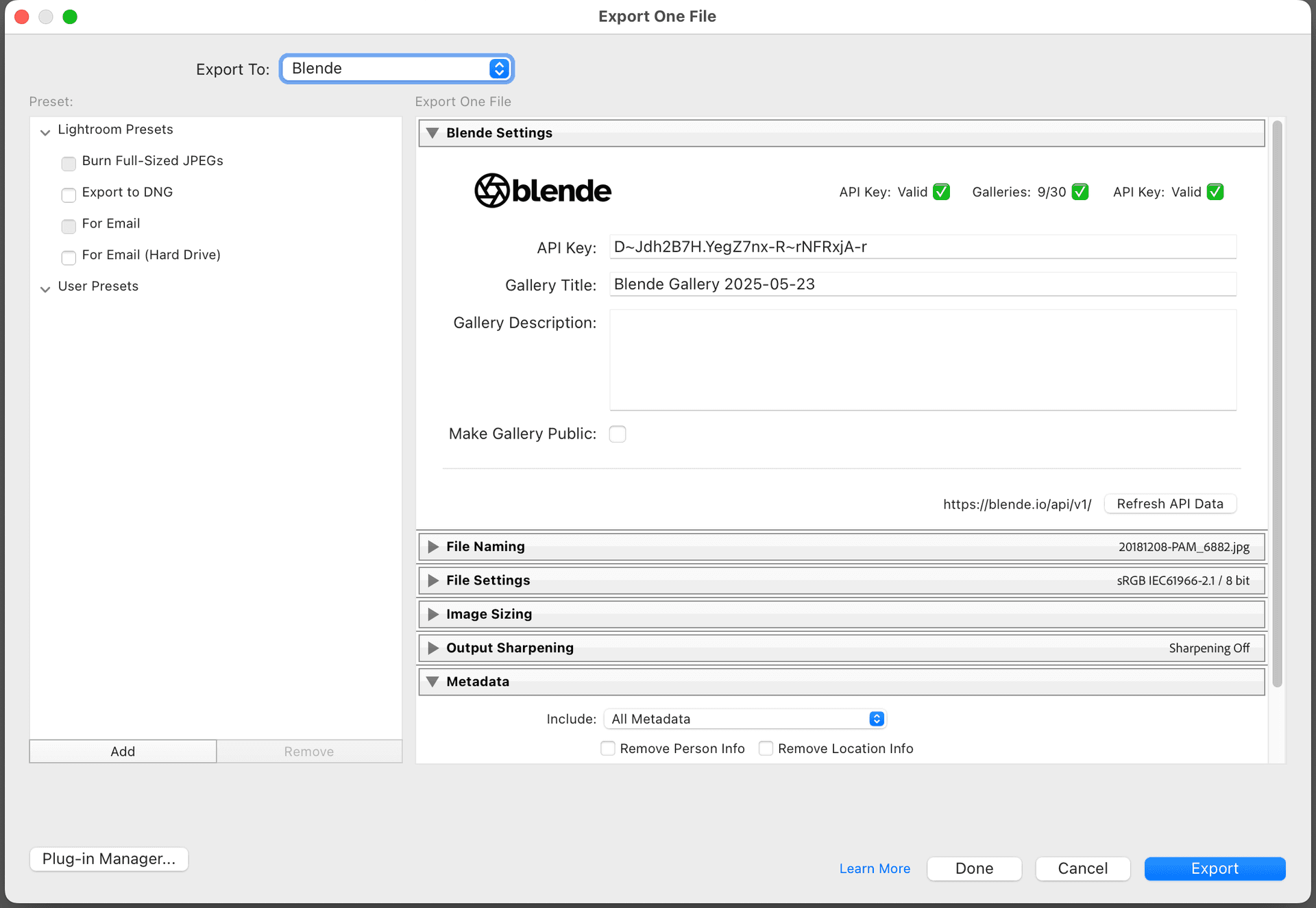This screenshot has width=1316, height=908.
Task: Click inside the Gallery Description field
Action: tap(922, 360)
